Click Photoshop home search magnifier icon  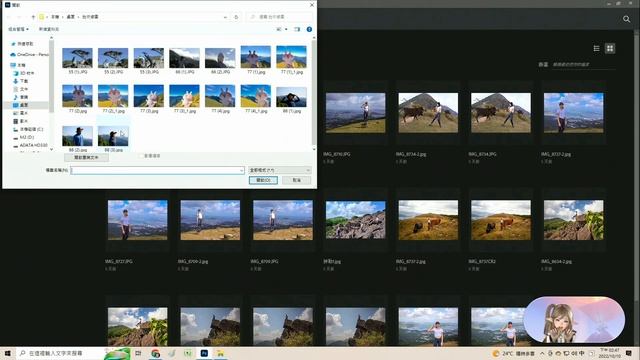pos(626,19)
